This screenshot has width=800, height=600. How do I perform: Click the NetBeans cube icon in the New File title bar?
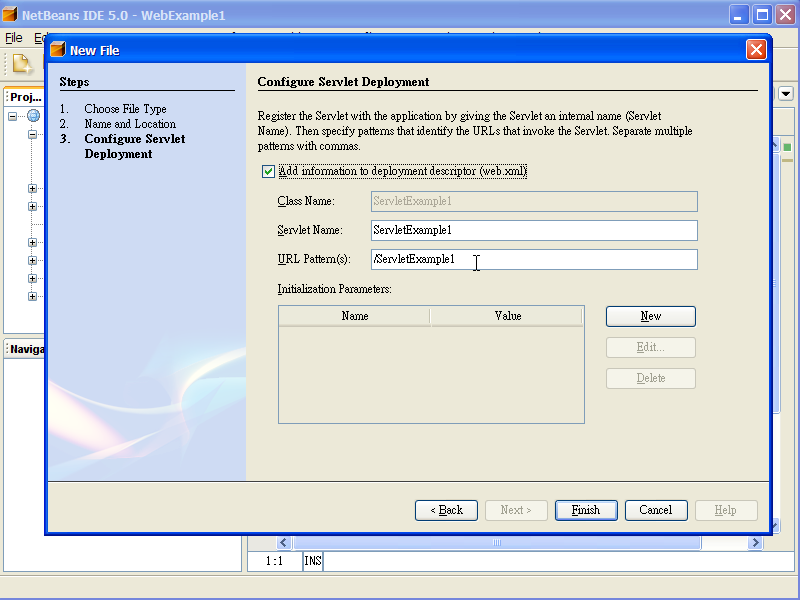[58, 49]
